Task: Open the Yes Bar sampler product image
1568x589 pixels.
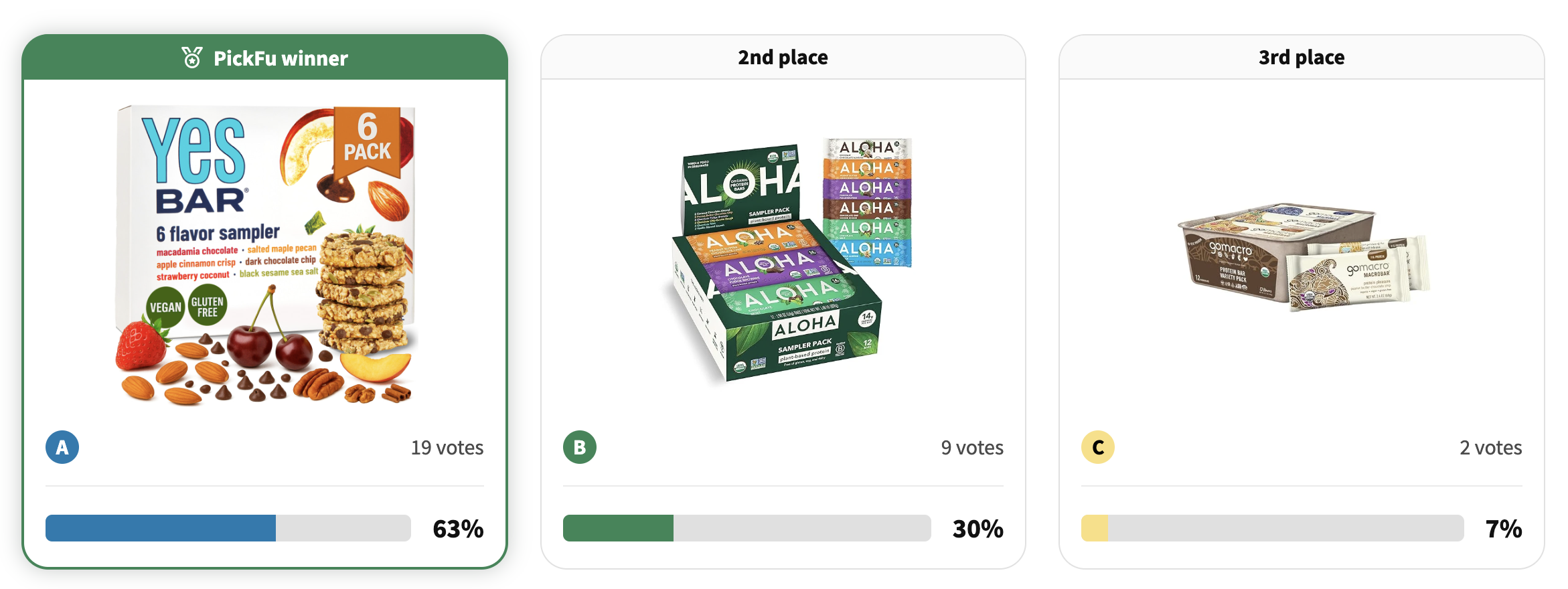Action: coord(265,254)
